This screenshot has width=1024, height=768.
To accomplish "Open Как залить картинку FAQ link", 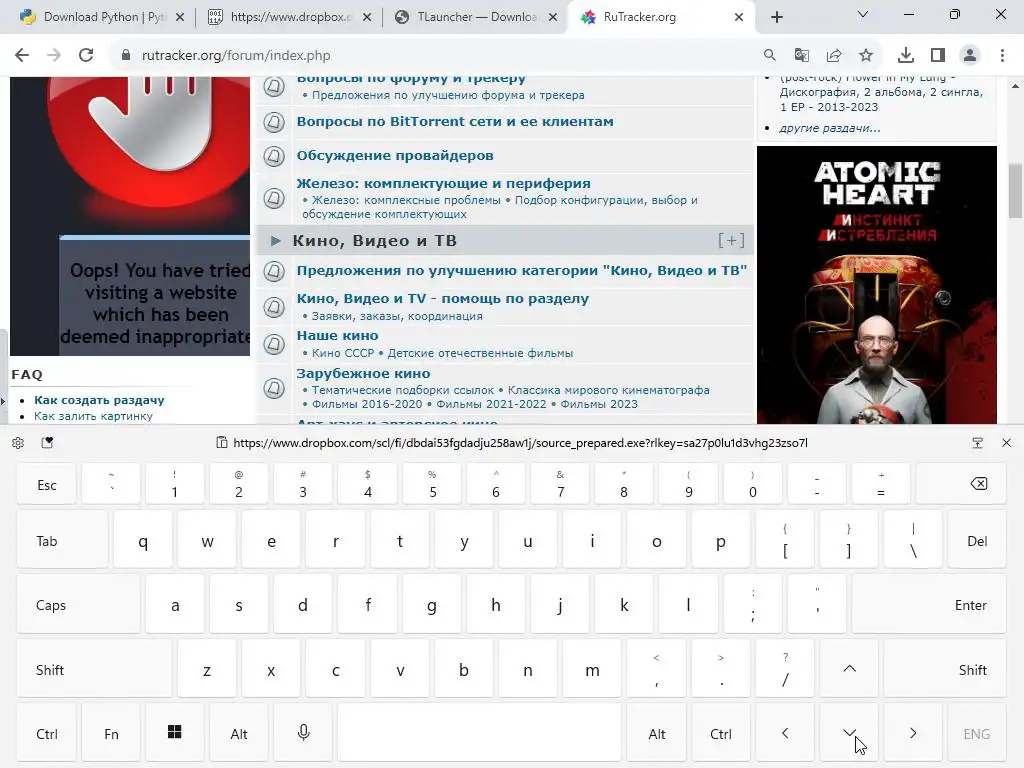I will (93, 416).
